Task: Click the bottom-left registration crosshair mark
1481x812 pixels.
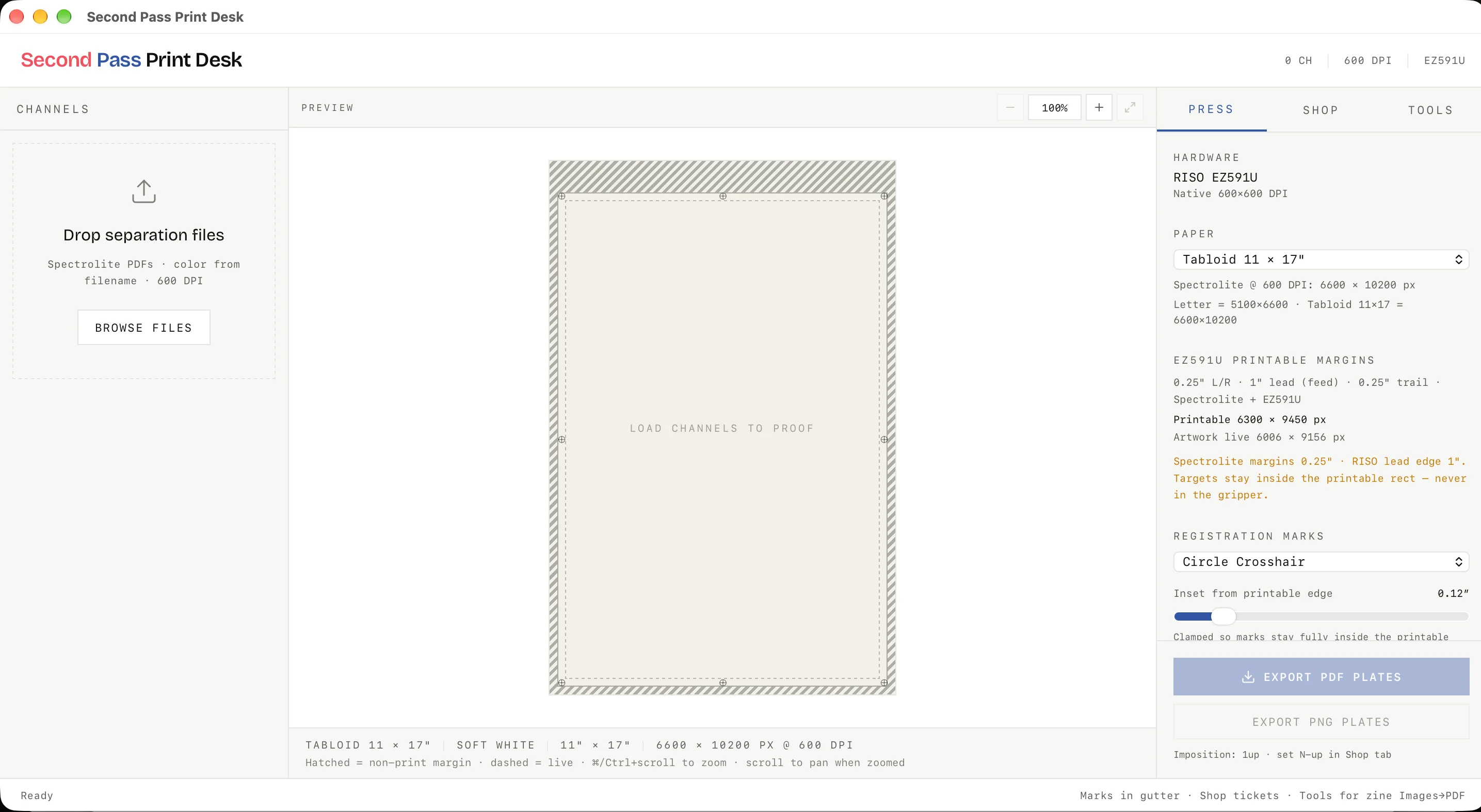Action: [562, 683]
